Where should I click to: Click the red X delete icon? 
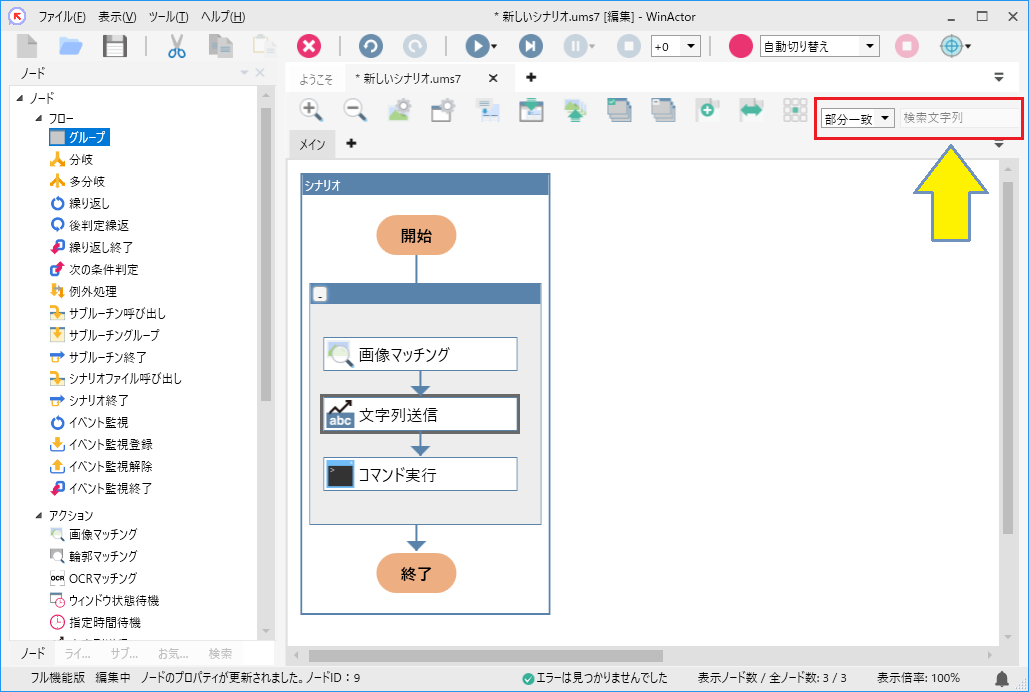click(308, 47)
